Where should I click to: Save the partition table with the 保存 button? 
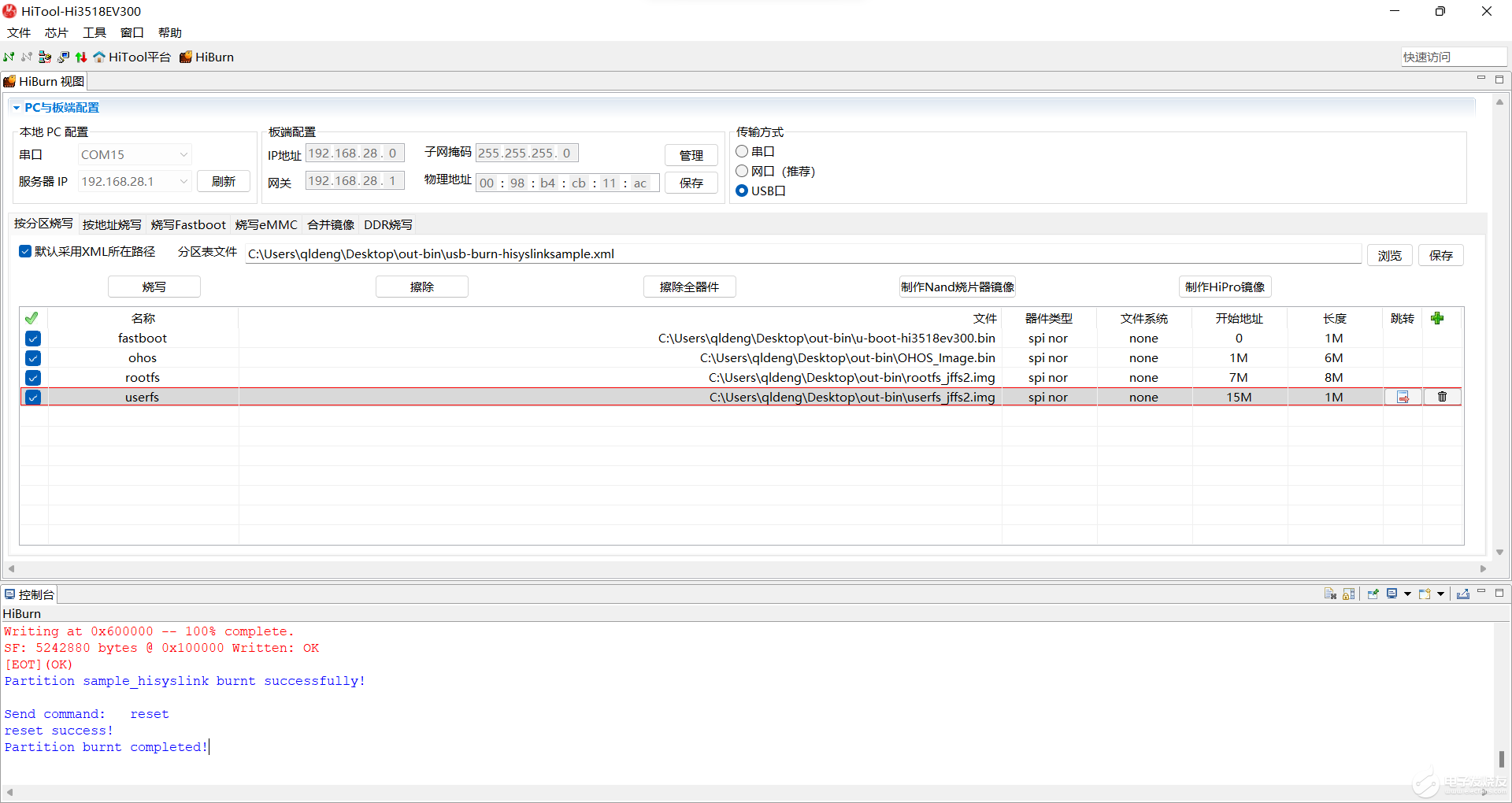click(x=1441, y=255)
